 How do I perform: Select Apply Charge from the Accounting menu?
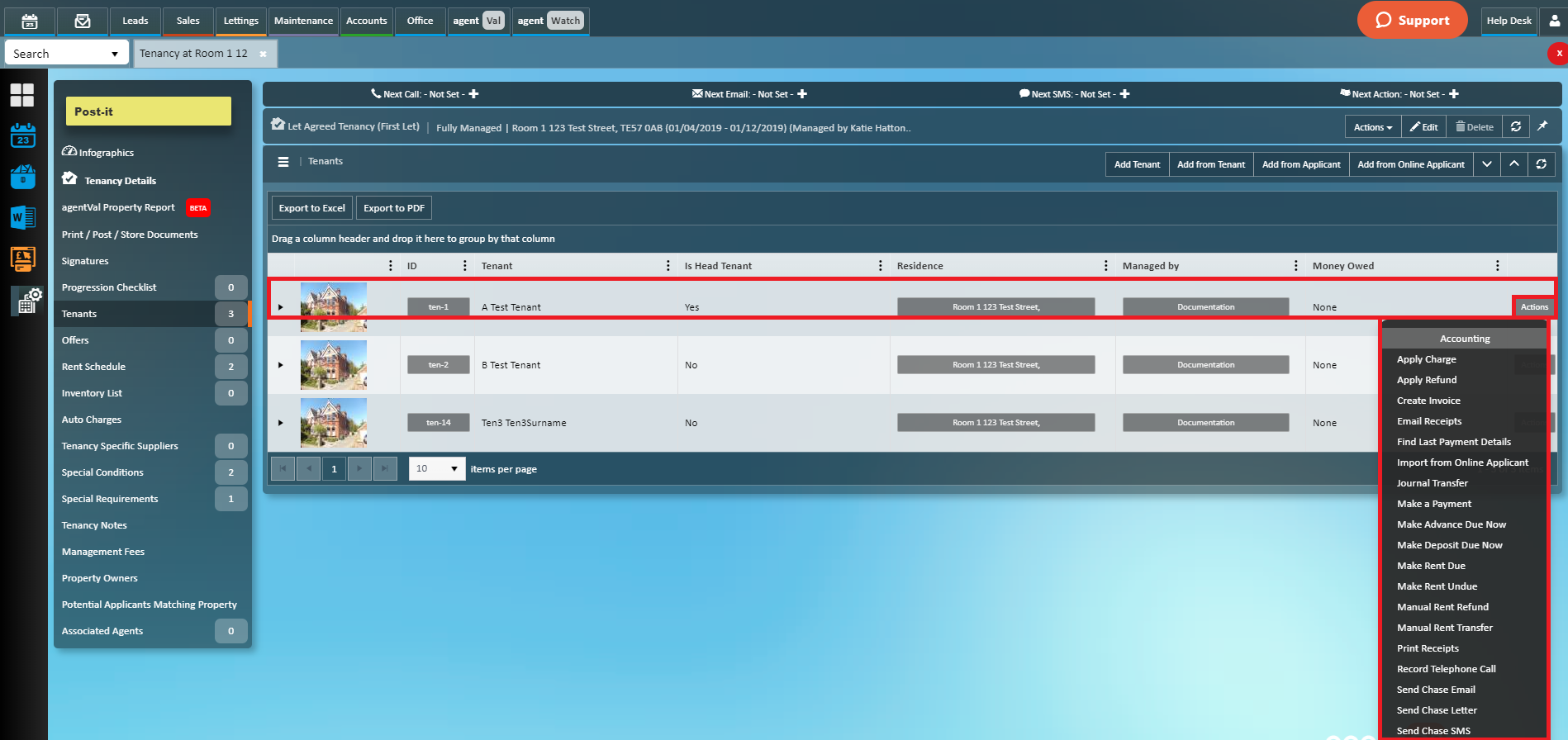coord(1426,359)
